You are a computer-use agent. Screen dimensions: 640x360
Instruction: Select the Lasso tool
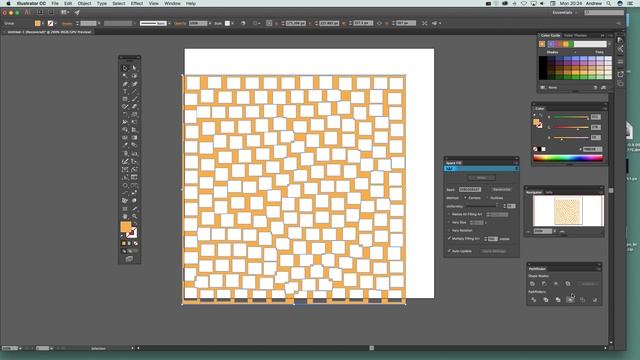click(x=134, y=76)
